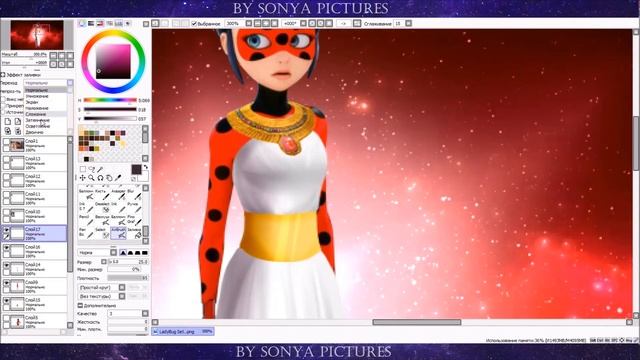
Task: Swap foreground and background colors
Action: tap(145, 167)
